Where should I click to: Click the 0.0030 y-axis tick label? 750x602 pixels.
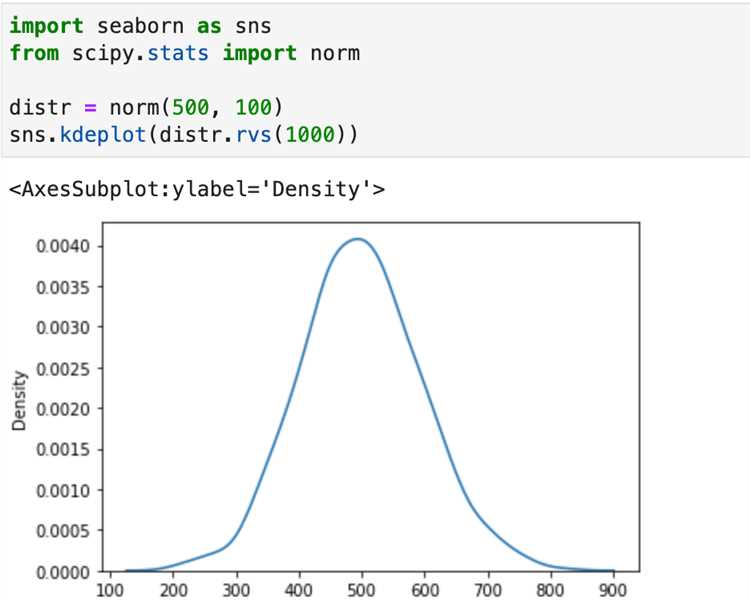point(63,328)
